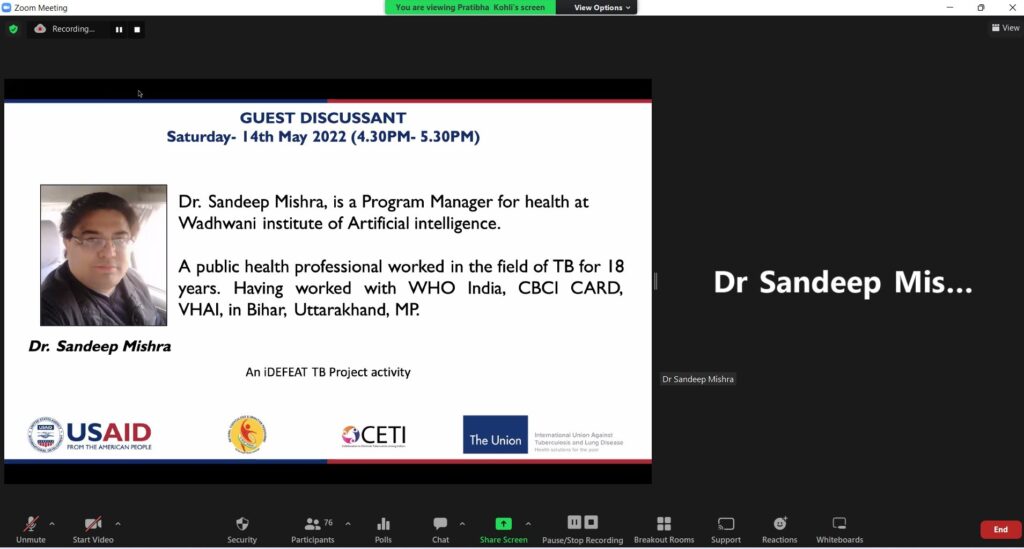Unmute the microphone
The image size is (1024, 549).
point(31,524)
